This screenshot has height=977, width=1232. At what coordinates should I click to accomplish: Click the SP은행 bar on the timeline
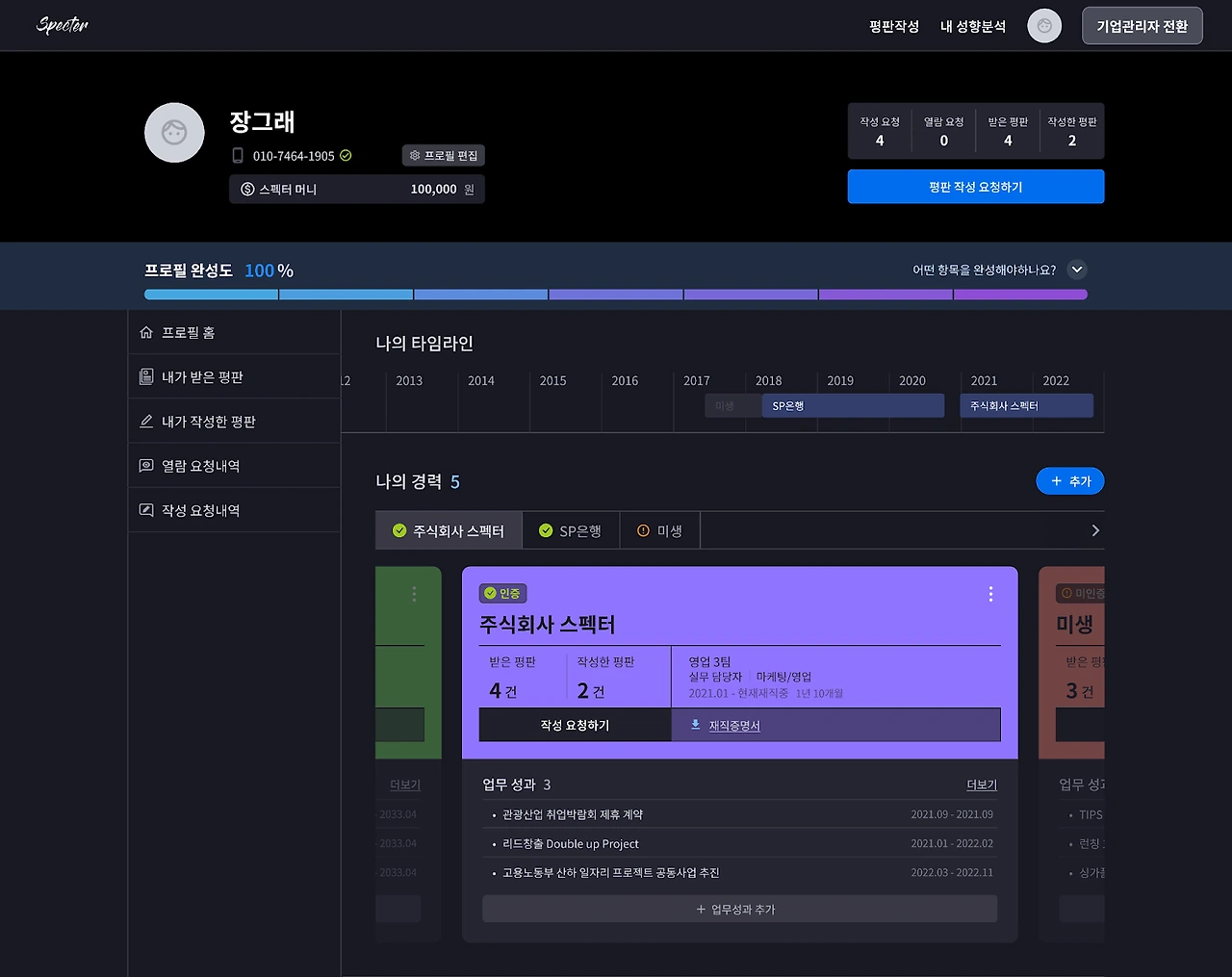(x=853, y=406)
